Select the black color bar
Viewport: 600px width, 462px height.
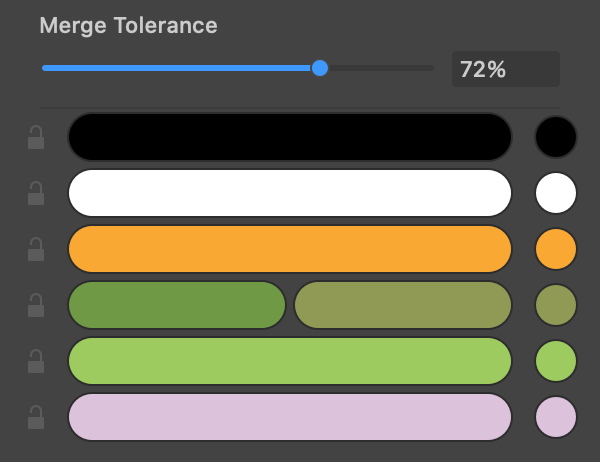coord(290,137)
